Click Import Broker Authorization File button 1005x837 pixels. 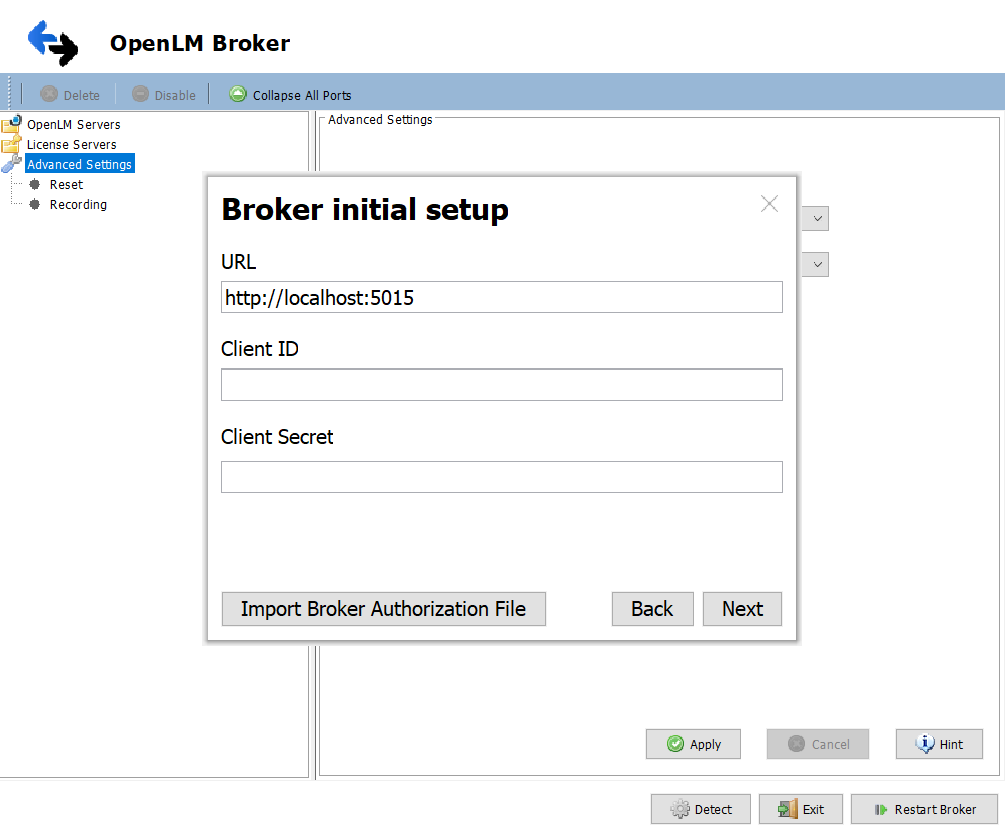[383, 609]
